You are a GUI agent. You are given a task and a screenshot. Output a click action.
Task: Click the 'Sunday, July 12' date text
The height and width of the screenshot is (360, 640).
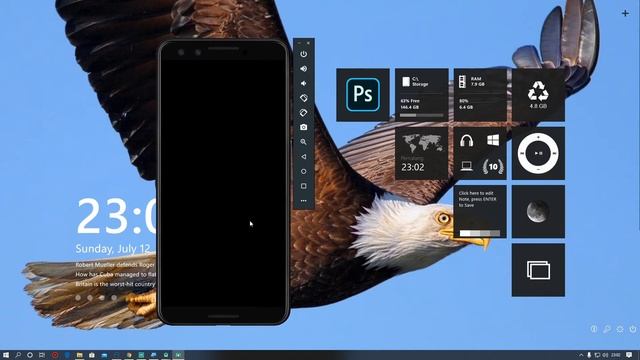point(113,249)
